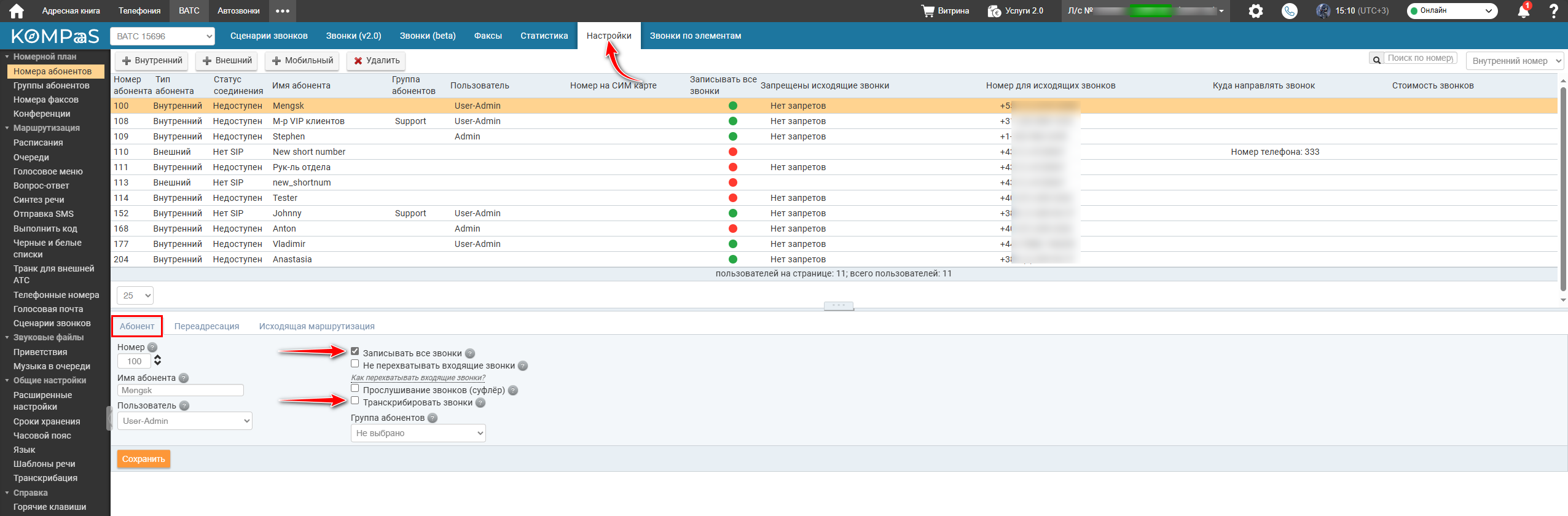Click the Имя абонента input field
The height and width of the screenshot is (516, 1568).
pyautogui.click(x=181, y=391)
